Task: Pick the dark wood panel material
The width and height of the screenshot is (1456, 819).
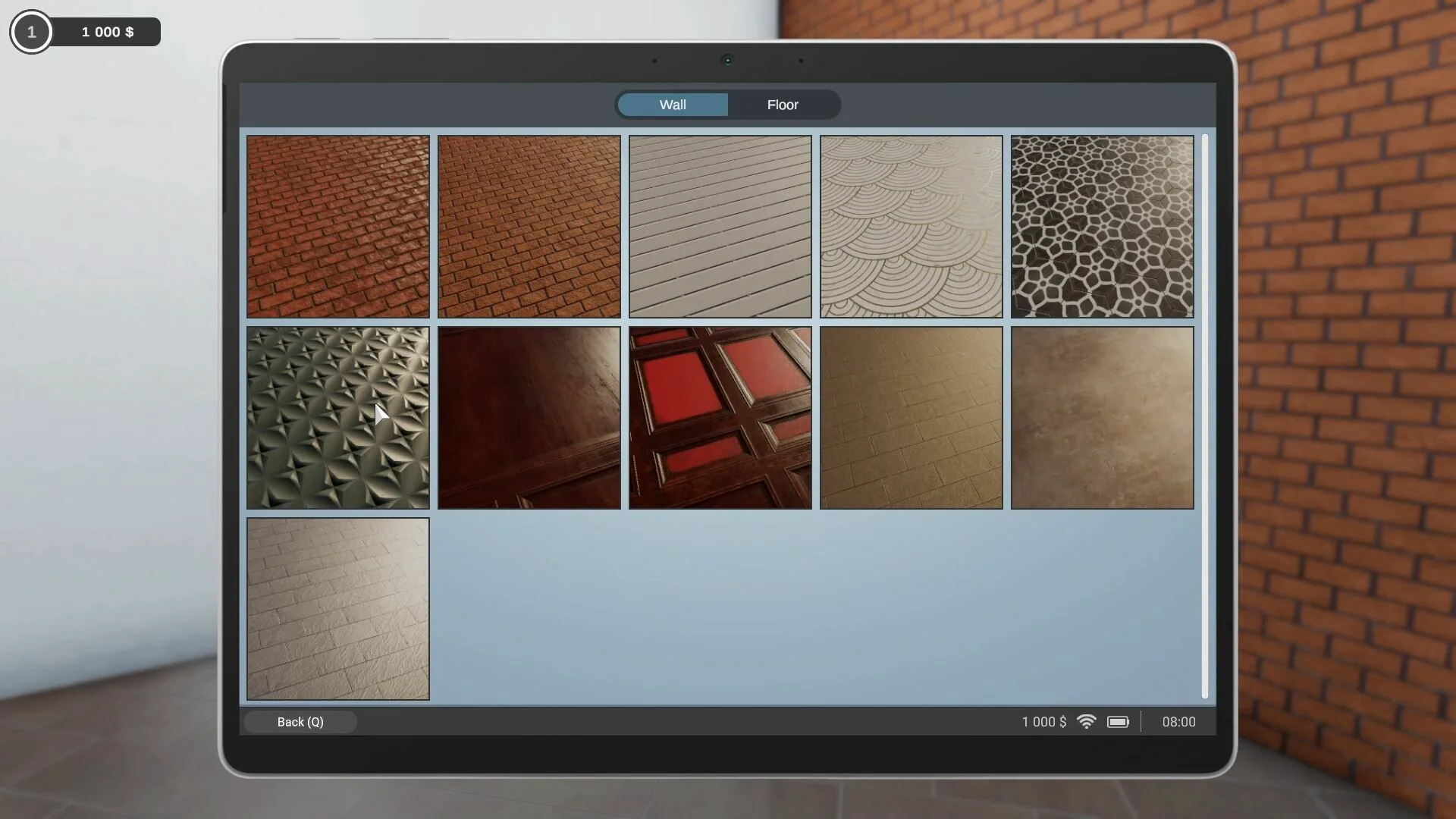Action: tap(529, 418)
